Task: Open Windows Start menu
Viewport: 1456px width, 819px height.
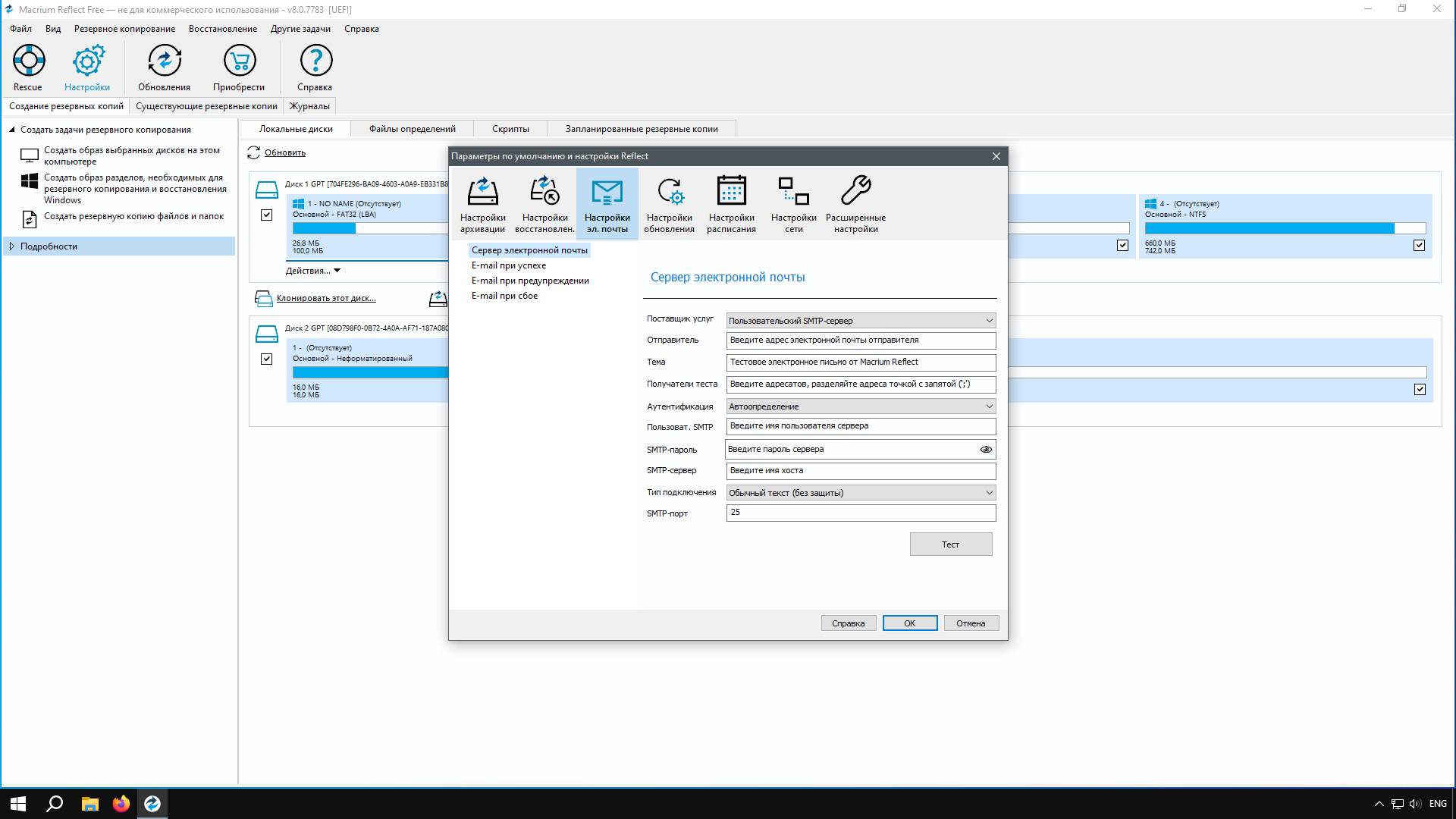Action: click(18, 804)
